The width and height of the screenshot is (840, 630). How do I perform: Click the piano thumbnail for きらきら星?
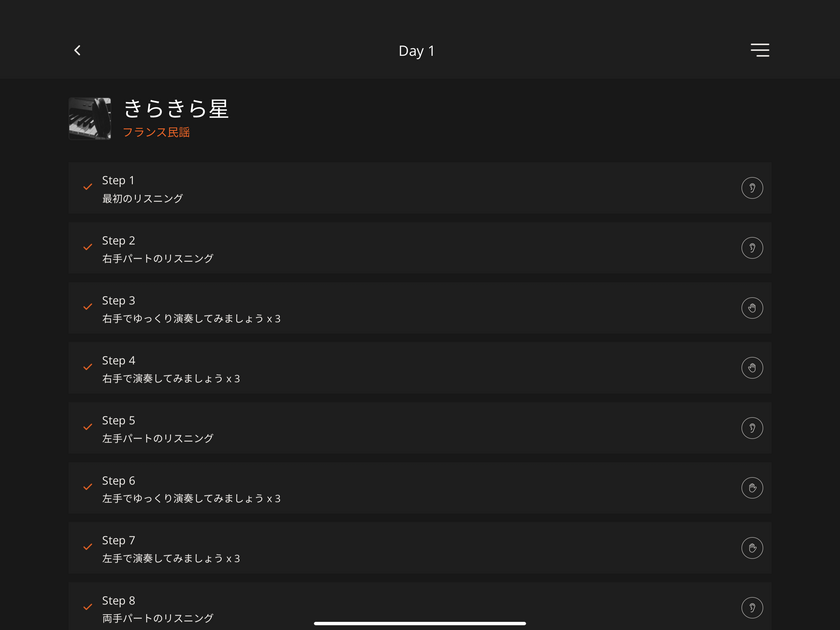[x=90, y=118]
